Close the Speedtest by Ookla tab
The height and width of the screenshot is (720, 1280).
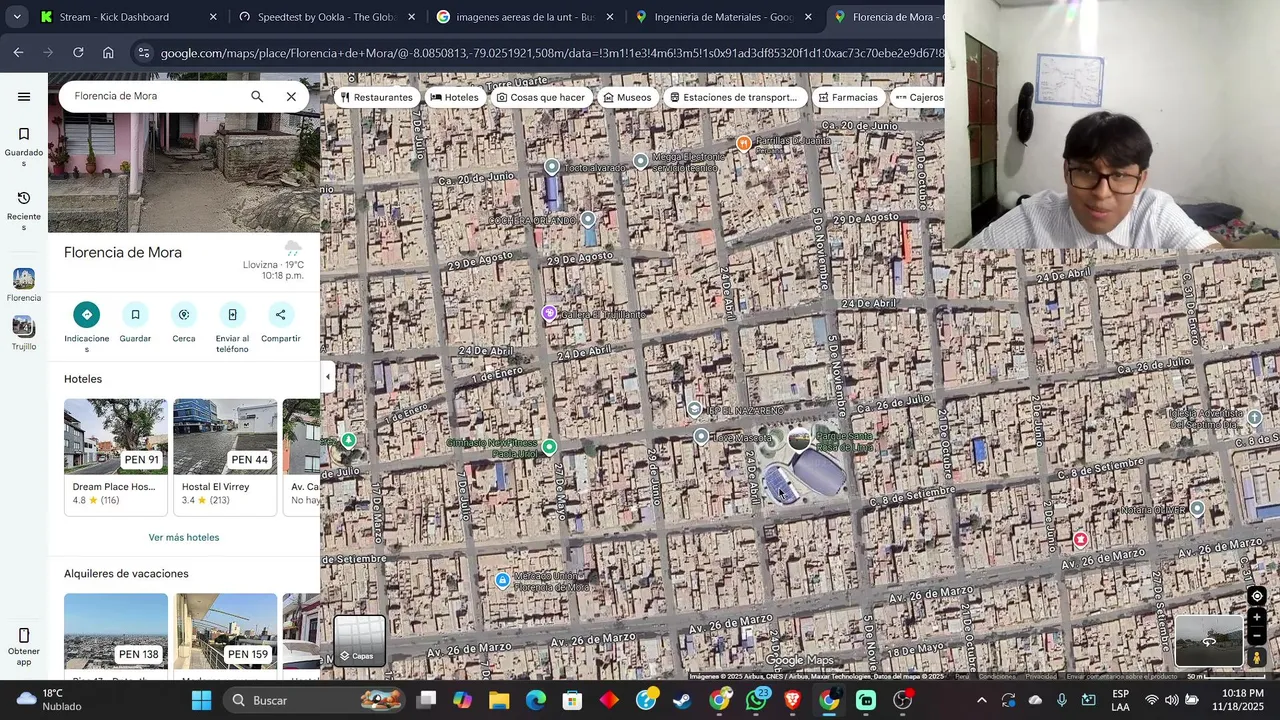coord(411,17)
